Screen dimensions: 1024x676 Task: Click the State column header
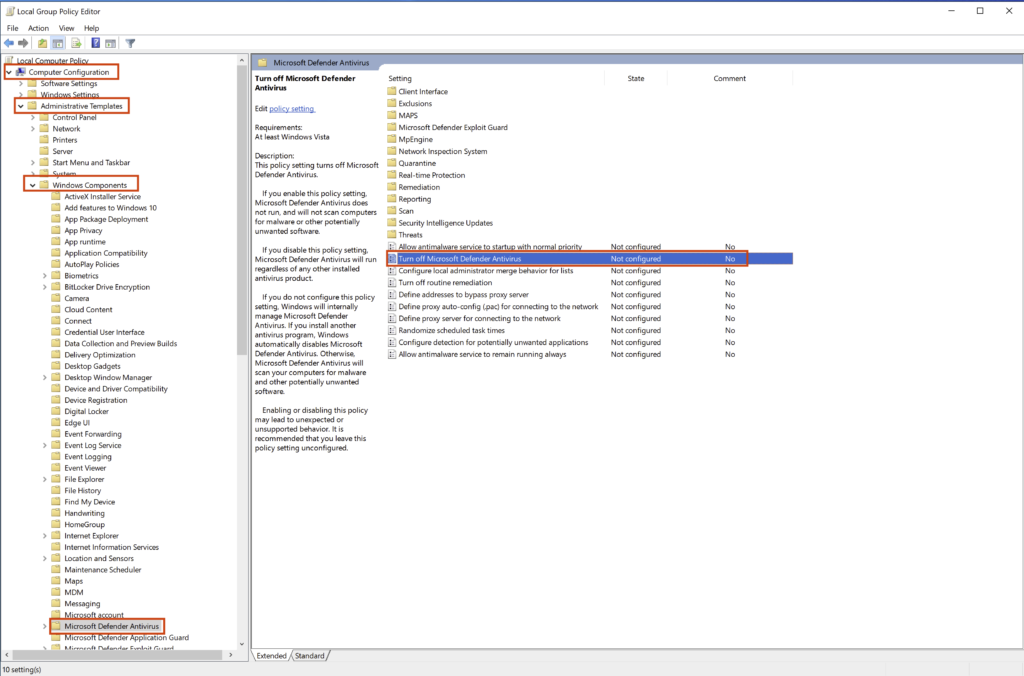pyautogui.click(x=635, y=78)
